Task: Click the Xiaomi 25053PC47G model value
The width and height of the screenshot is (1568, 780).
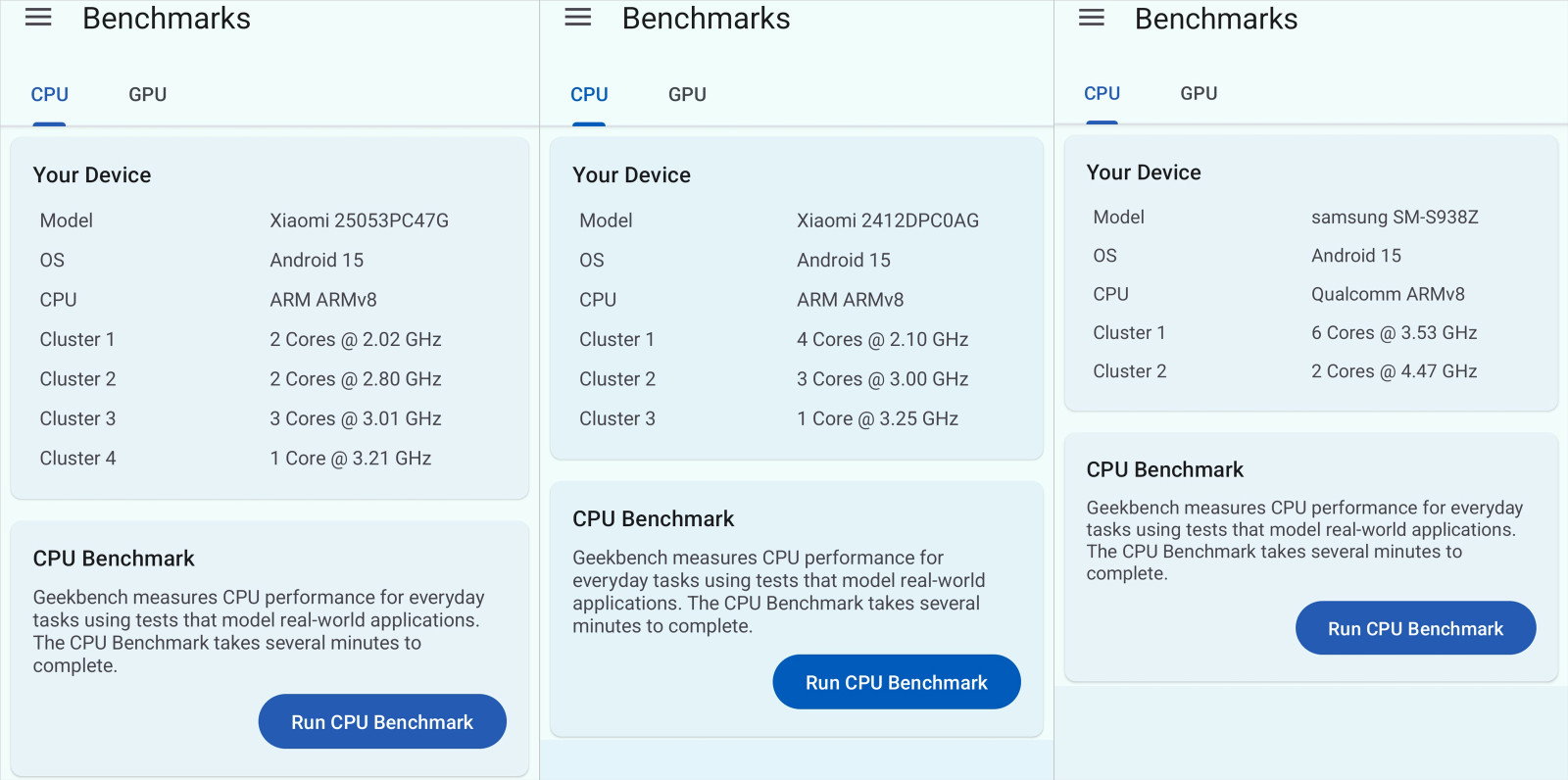Action: coord(359,220)
